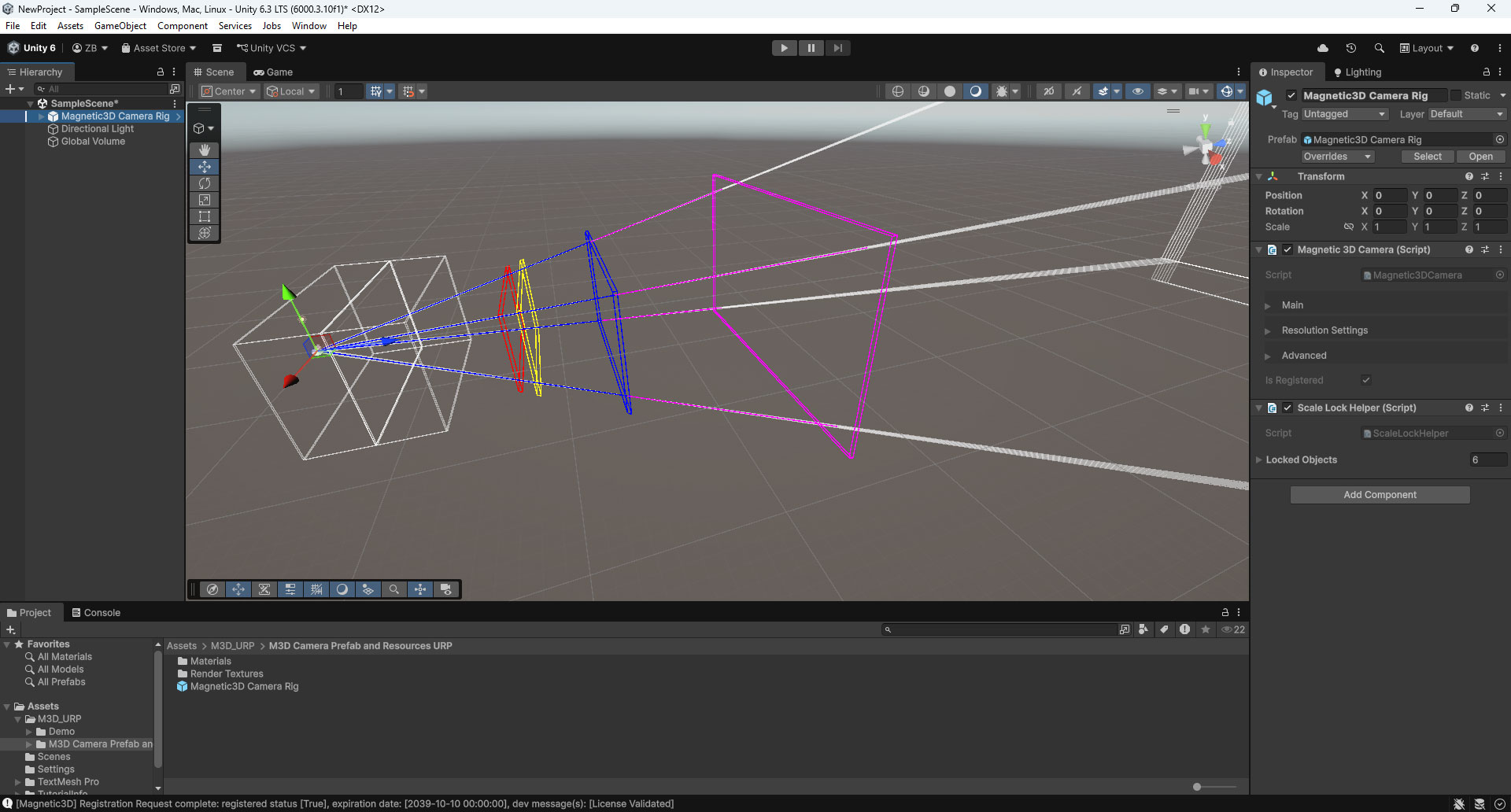This screenshot has height=812, width=1511.
Task: Select the Move tool in the scene toolbar
Action: point(204,166)
